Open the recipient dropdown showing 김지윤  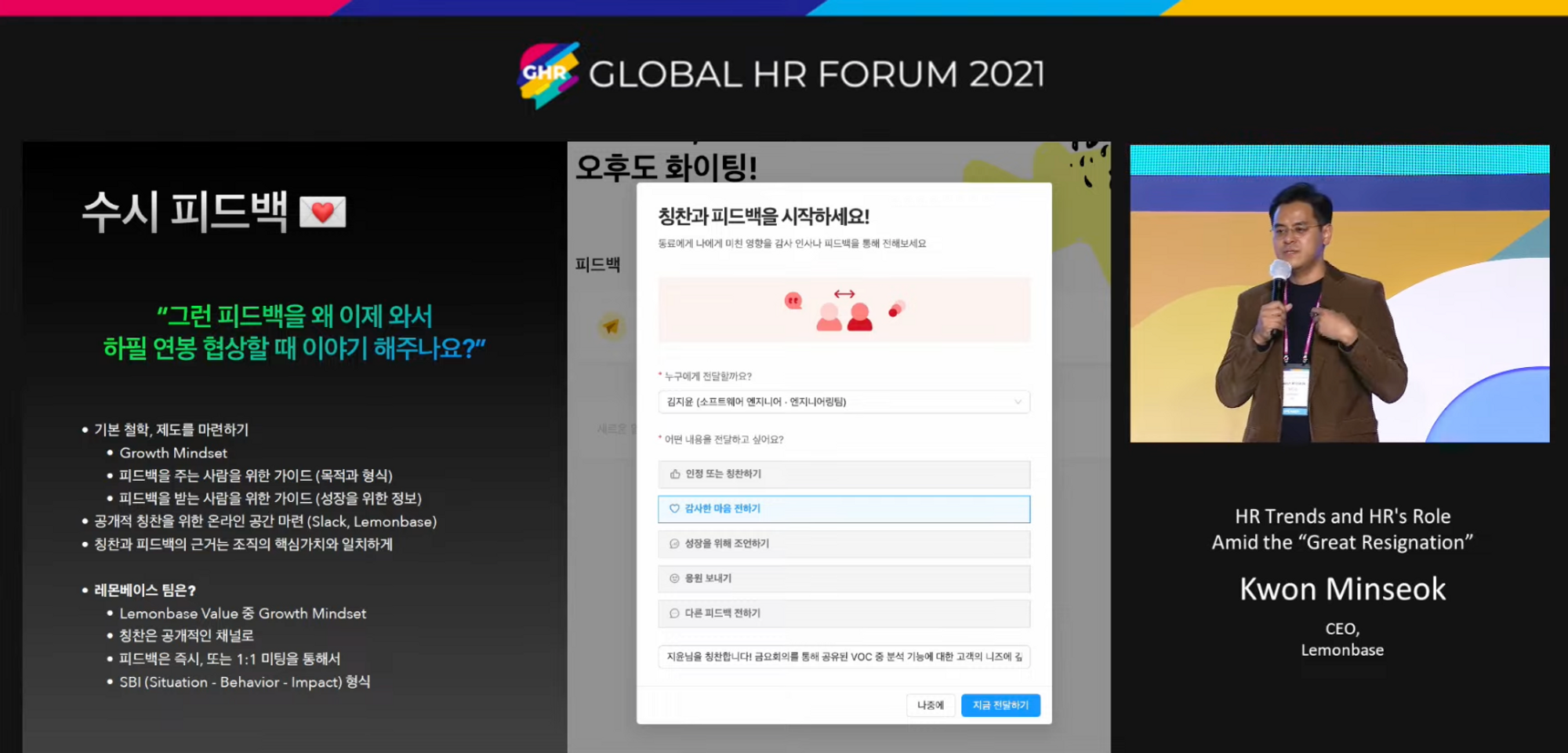[844, 402]
